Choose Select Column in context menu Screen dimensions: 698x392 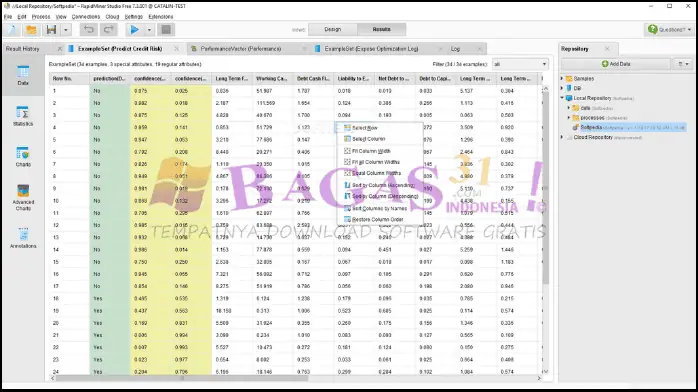[x=380, y=139]
